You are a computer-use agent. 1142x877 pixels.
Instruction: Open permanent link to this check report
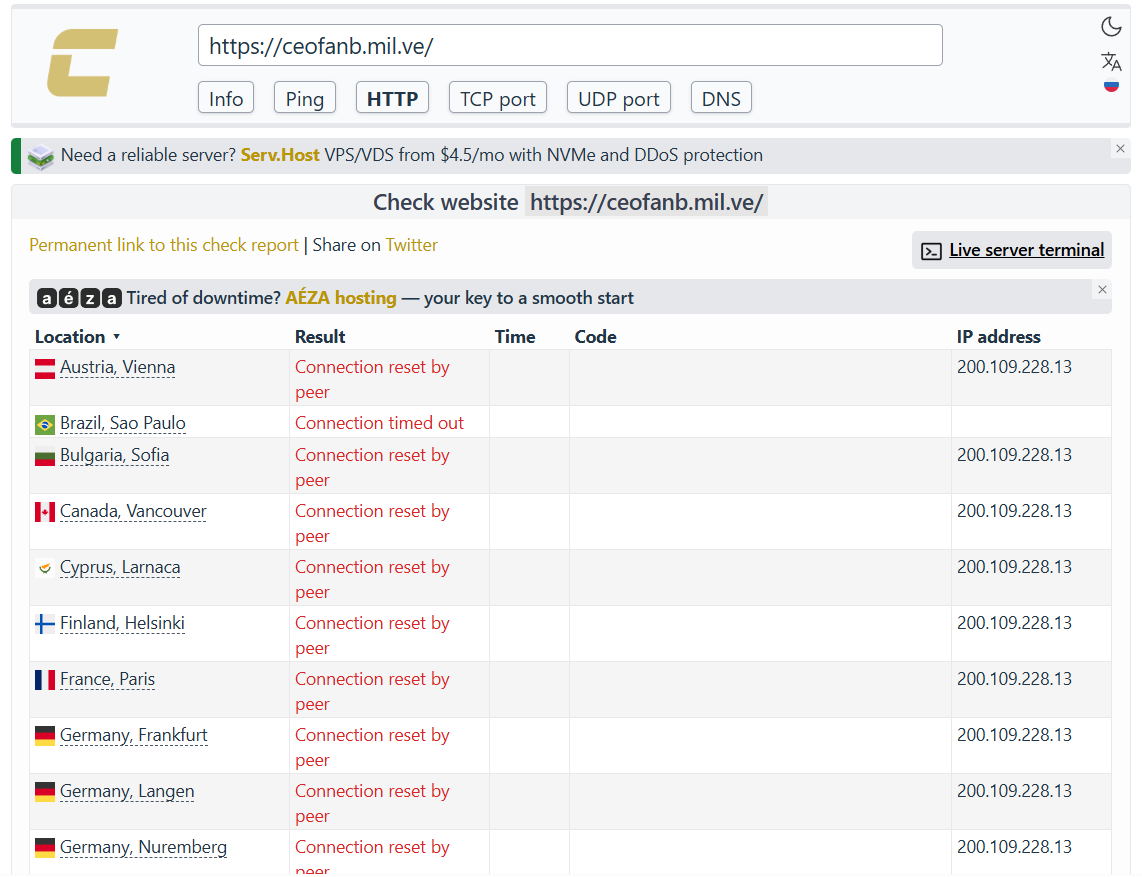coord(164,245)
